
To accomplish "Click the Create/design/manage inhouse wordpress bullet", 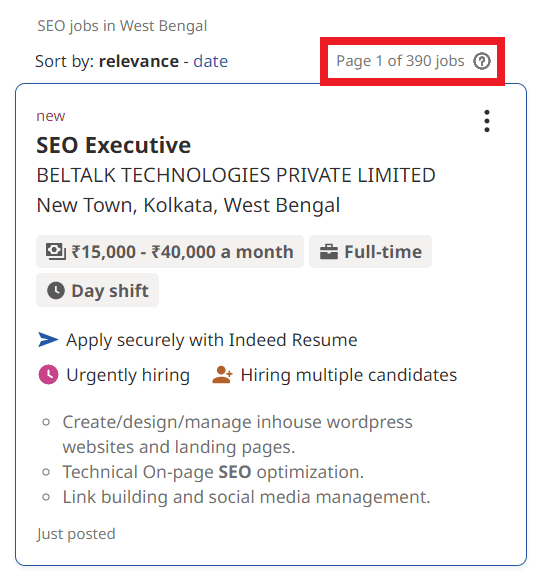I will pos(237,434).
